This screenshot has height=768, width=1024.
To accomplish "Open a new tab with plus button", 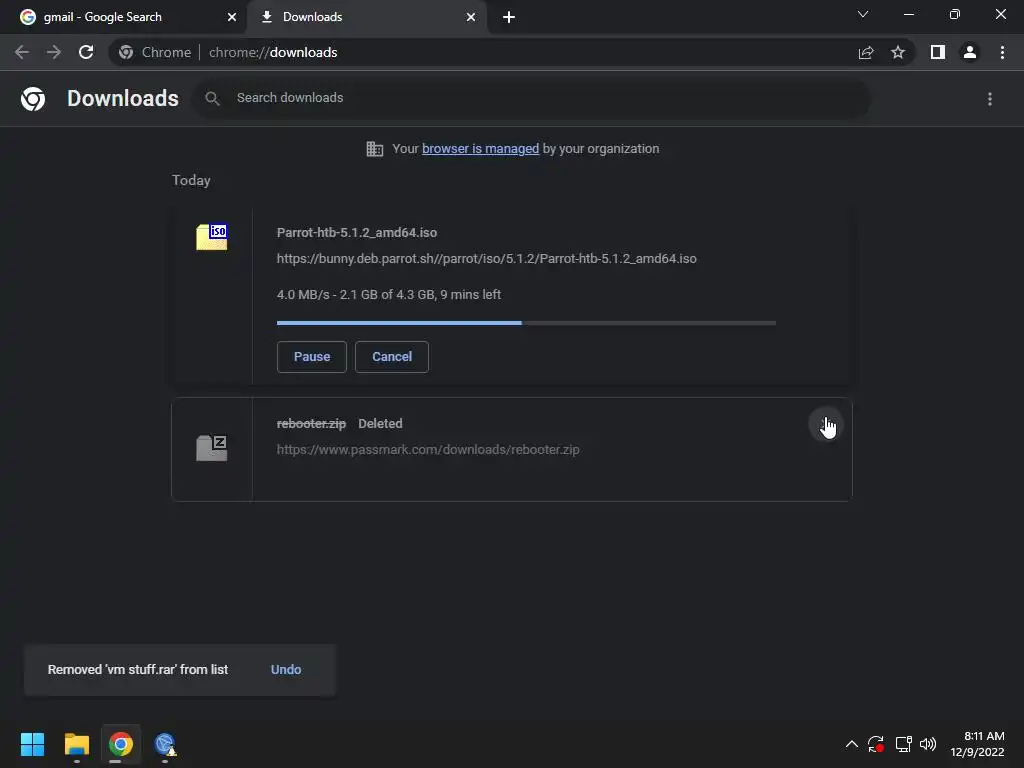I will click(x=509, y=17).
